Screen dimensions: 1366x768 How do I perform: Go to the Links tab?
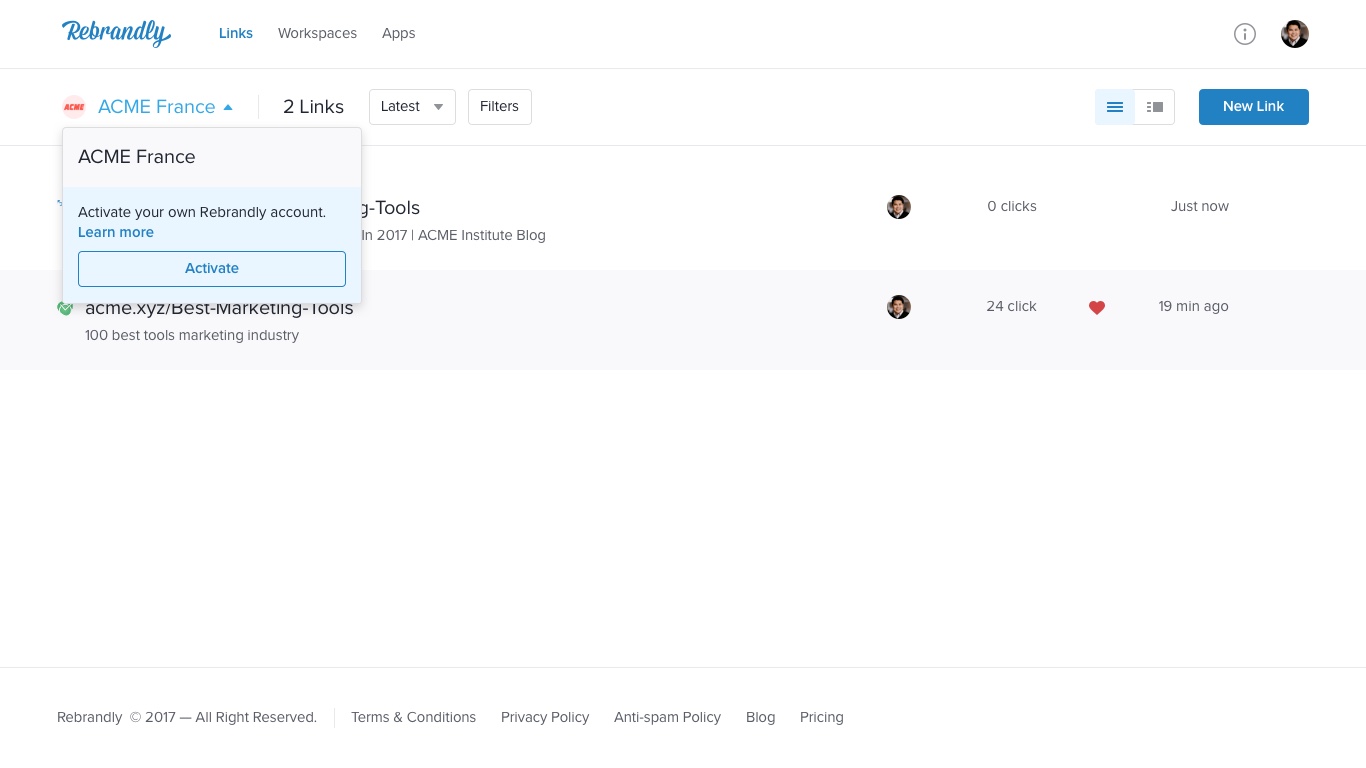236,33
